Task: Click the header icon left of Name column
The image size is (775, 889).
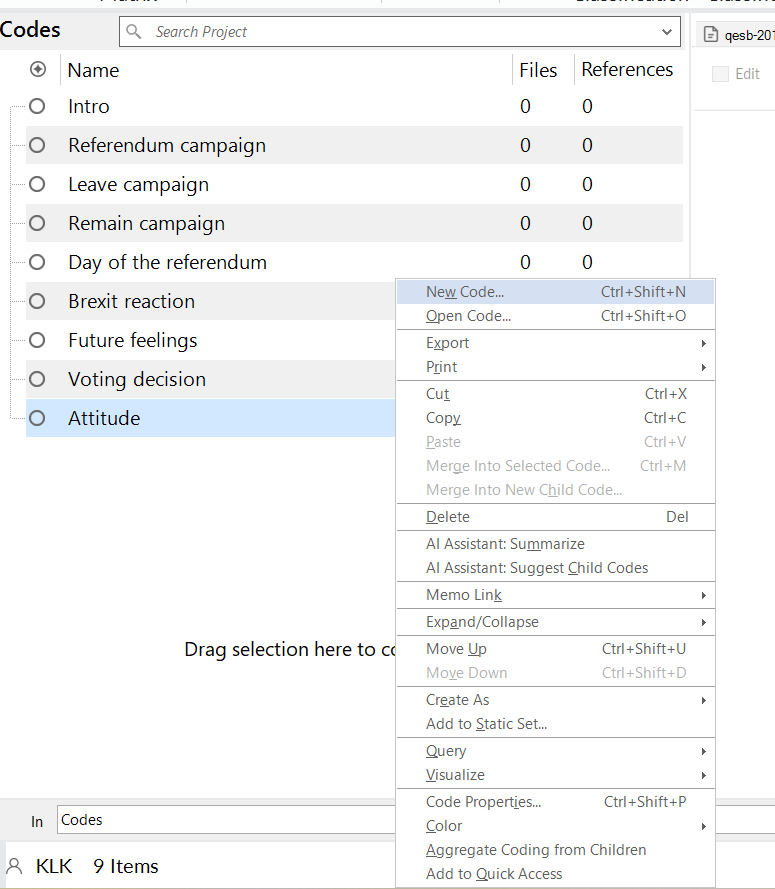Action: coord(38,70)
